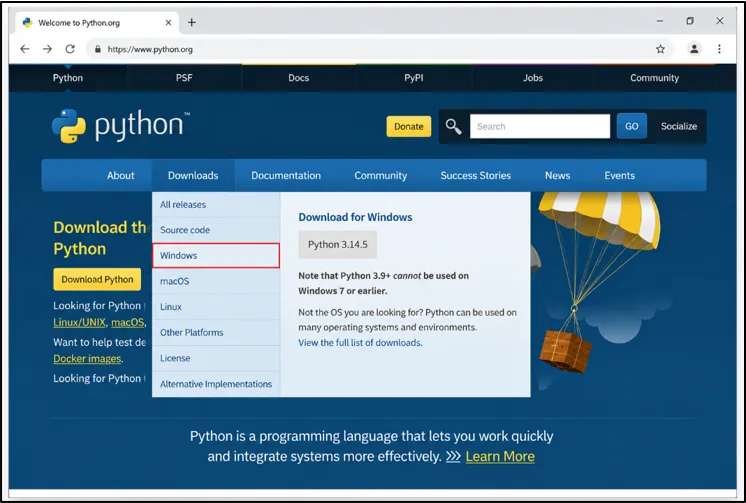Open the Linux/UNIX link
The image size is (746, 503).
79,323
